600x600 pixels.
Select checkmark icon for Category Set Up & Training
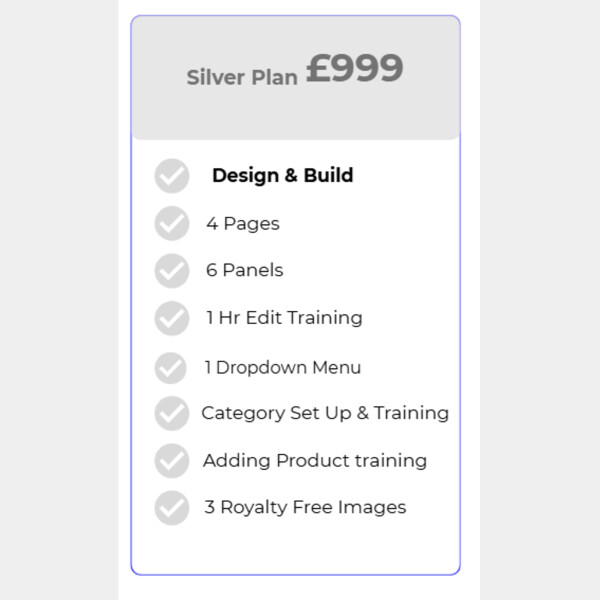click(x=172, y=413)
